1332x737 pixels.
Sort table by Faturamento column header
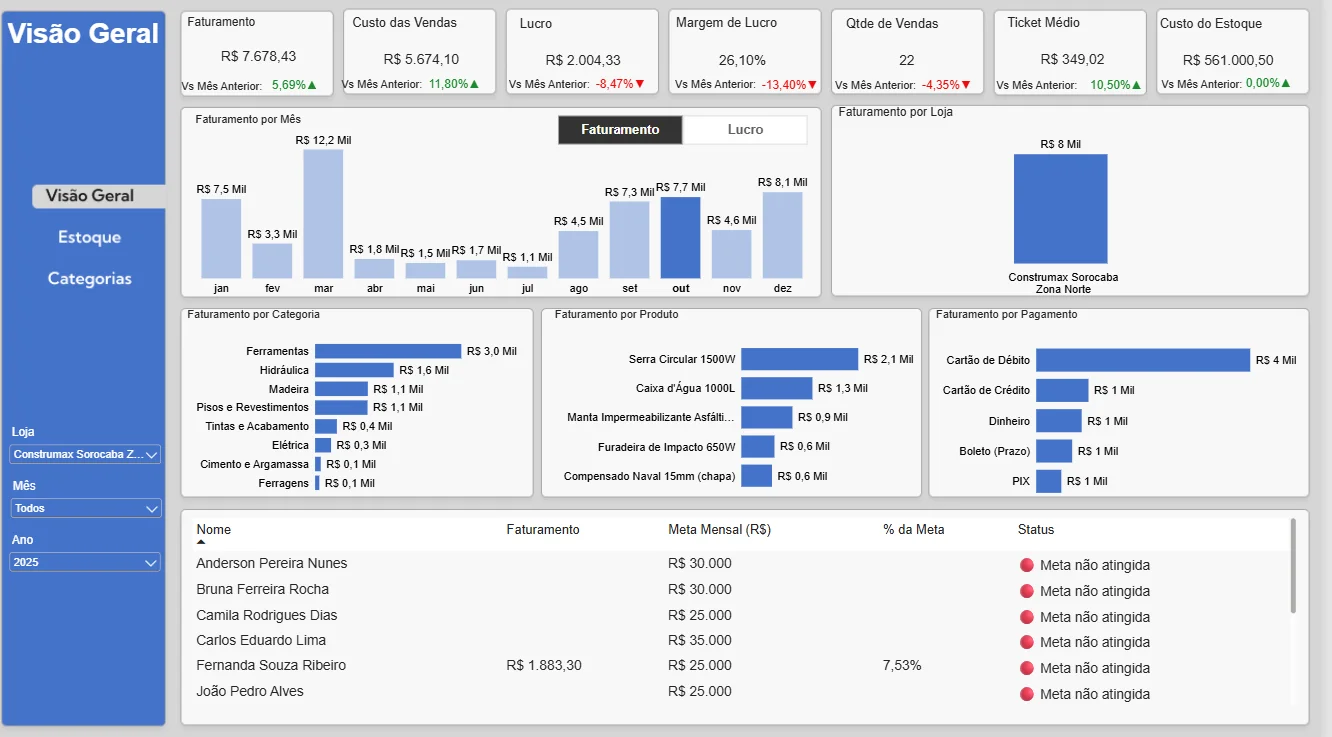(x=543, y=530)
